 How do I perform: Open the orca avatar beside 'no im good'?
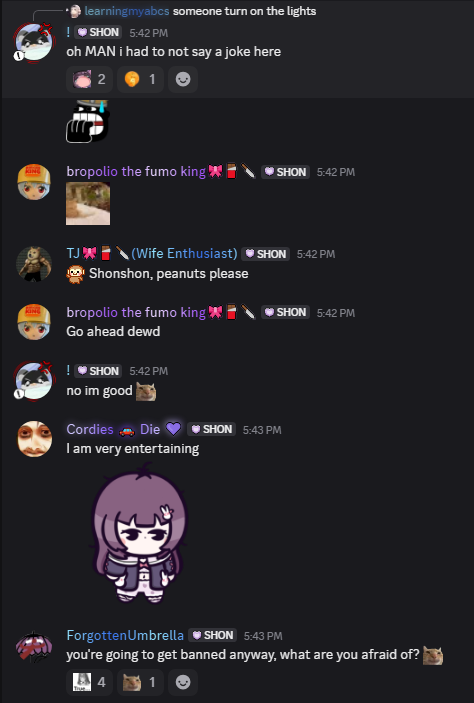pos(34,381)
